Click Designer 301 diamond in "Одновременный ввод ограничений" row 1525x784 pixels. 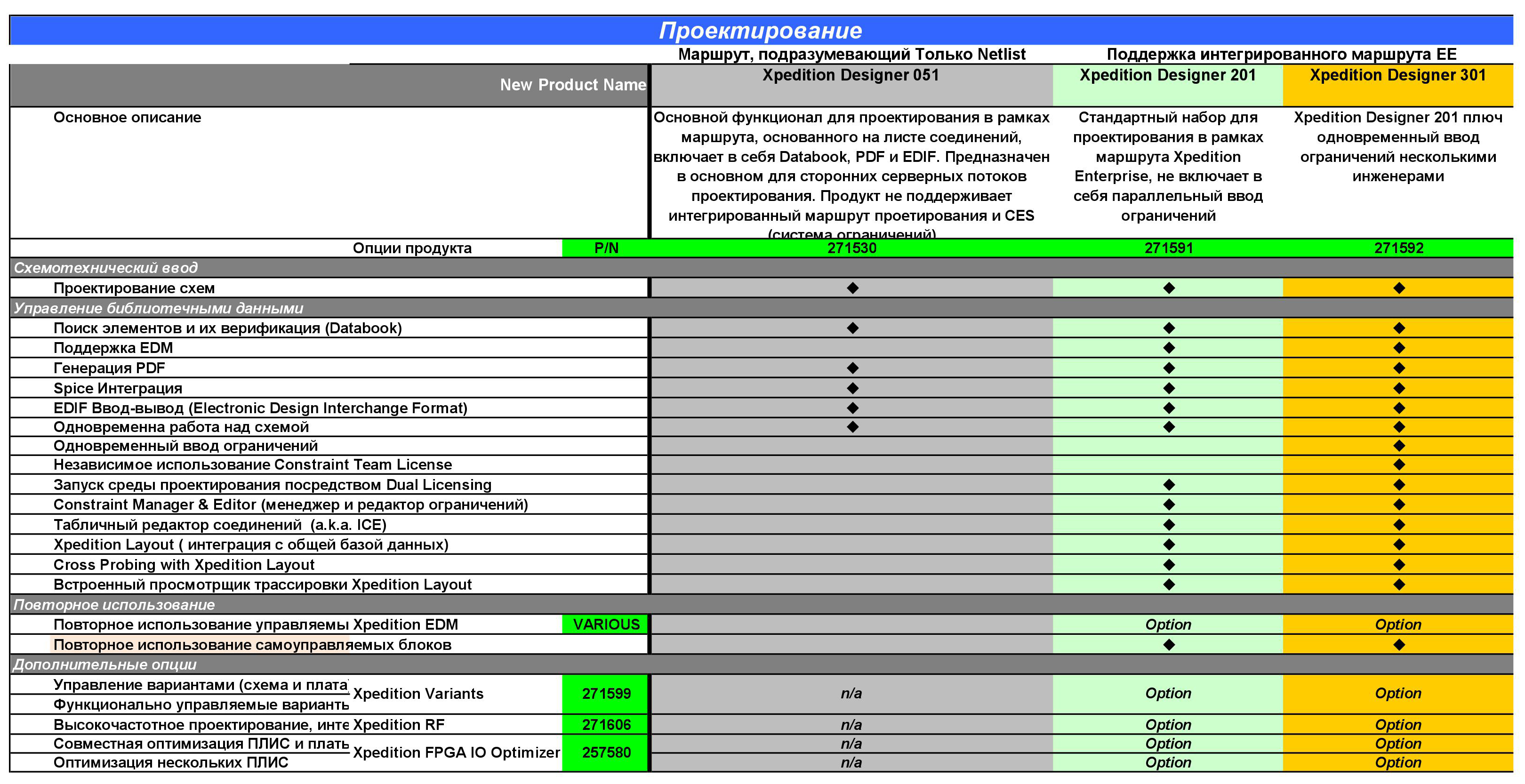coord(1399,446)
